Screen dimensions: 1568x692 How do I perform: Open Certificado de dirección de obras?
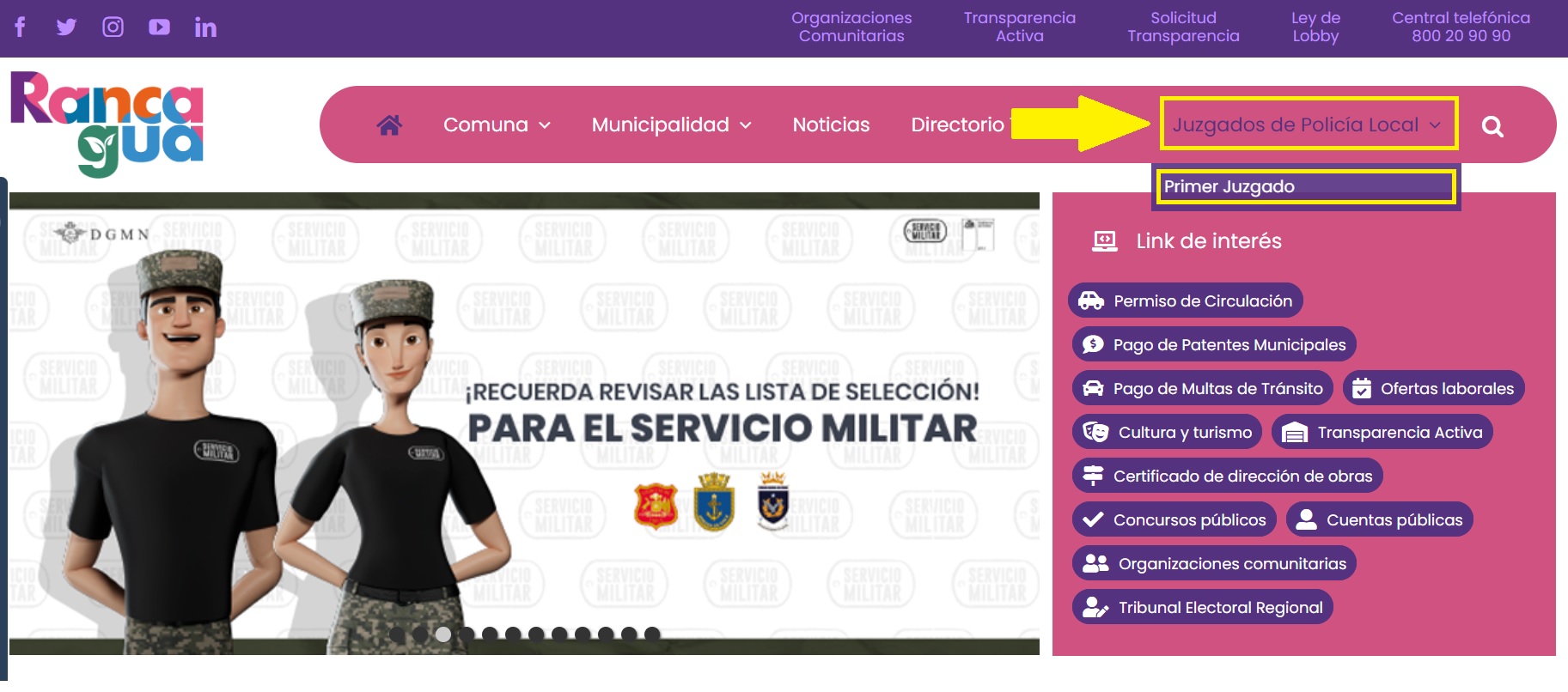1228,476
